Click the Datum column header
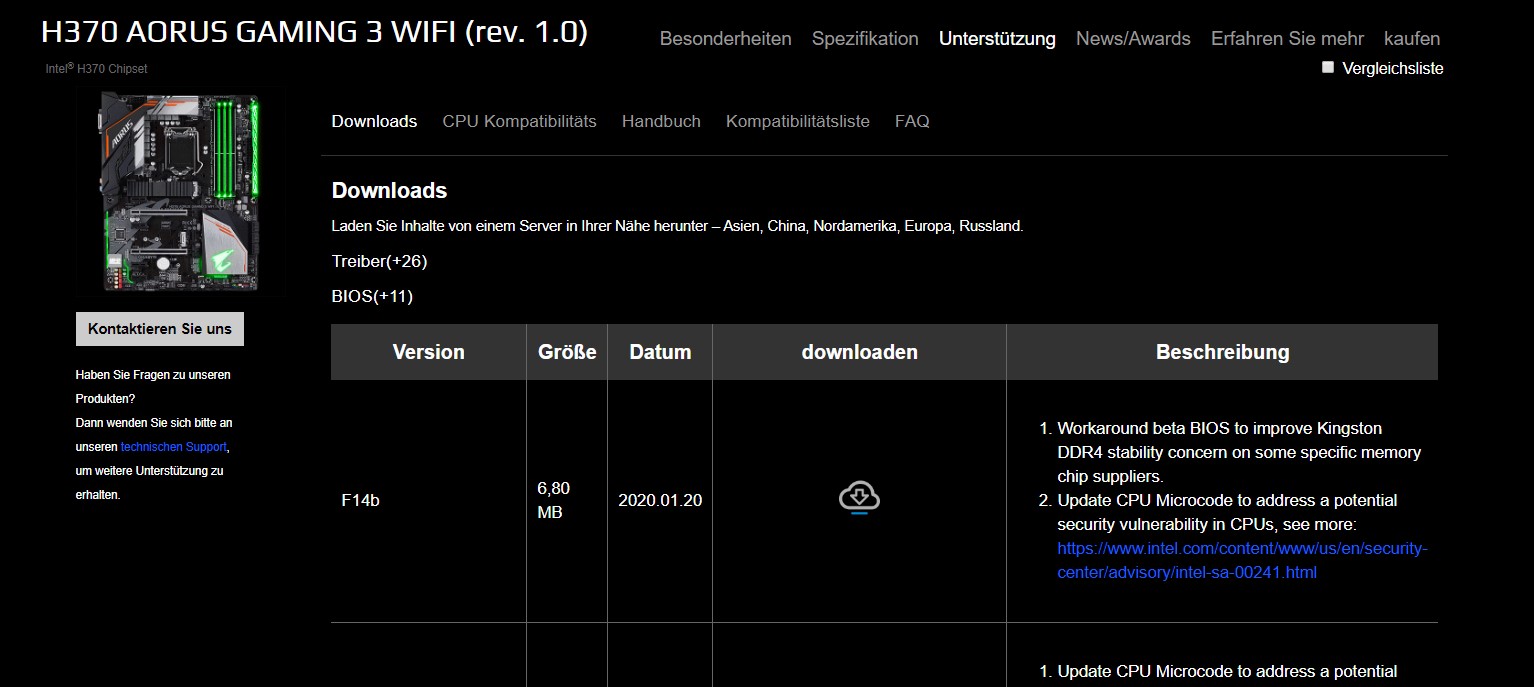 click(660, 352)
